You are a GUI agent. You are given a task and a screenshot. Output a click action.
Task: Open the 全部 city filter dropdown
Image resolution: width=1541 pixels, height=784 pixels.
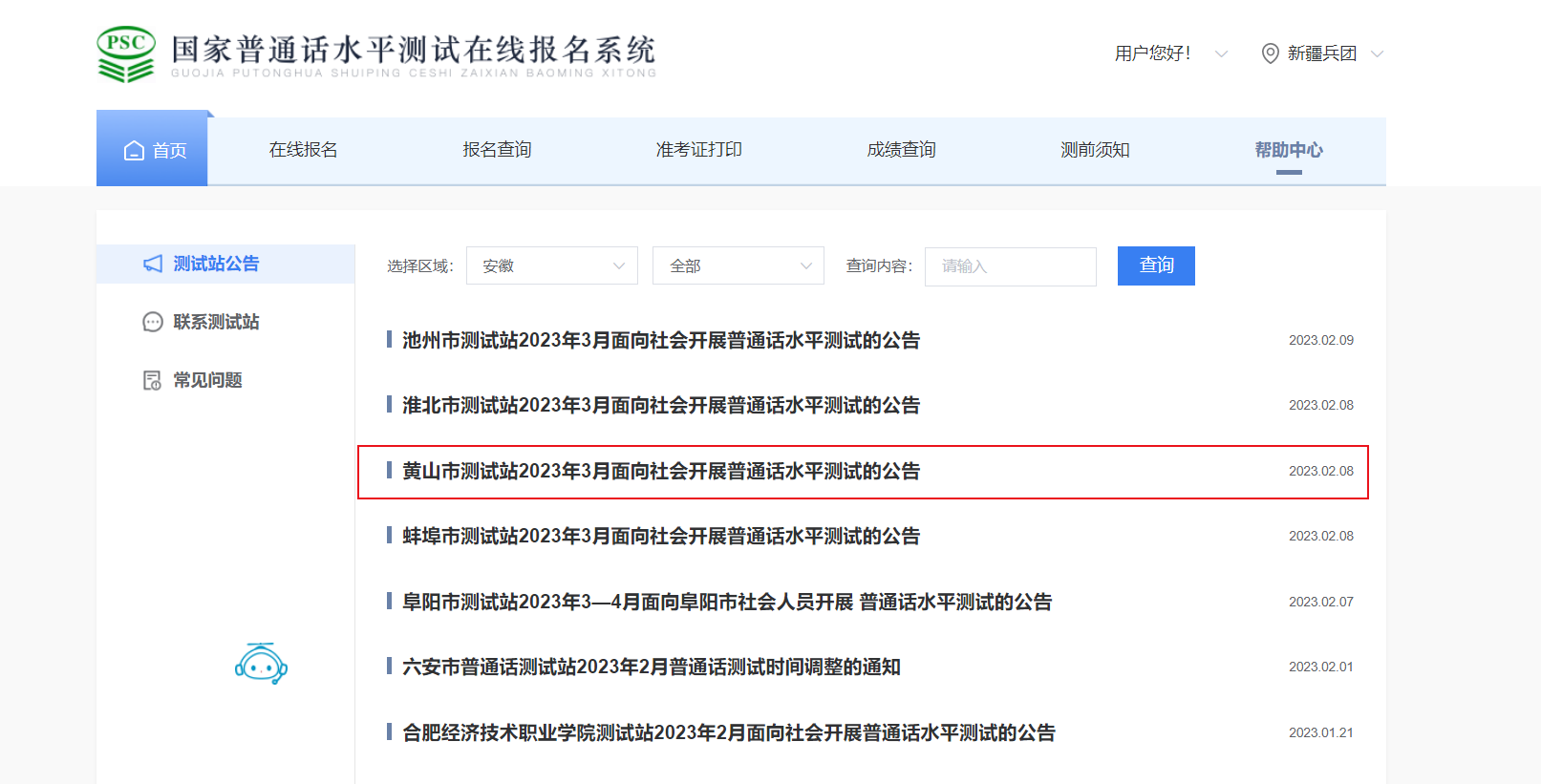[x=738, y=266]
